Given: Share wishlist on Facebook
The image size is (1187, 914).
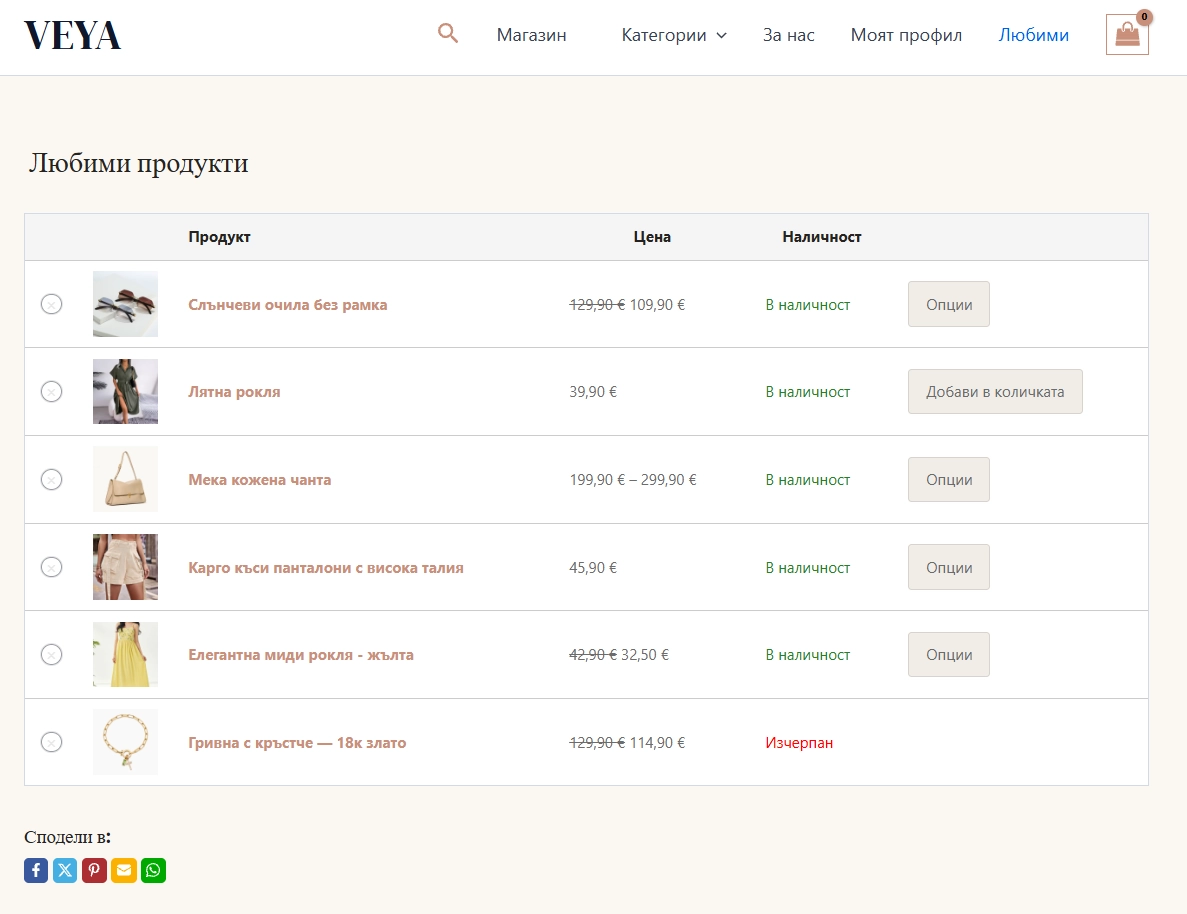Looking at the screenshot, I should point(36,870).
